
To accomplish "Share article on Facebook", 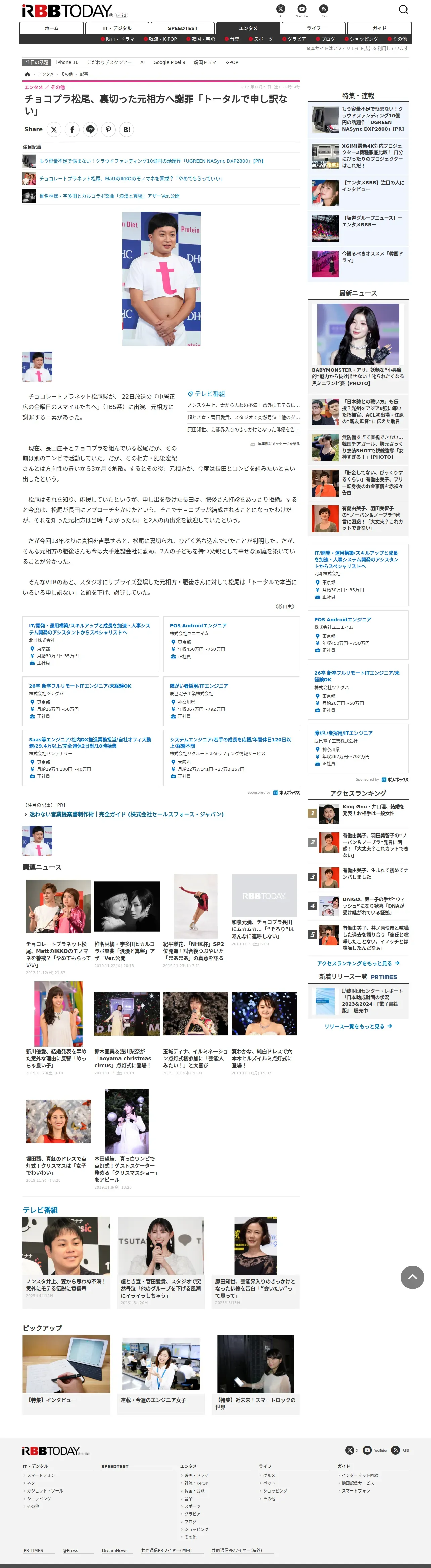I will 72,129.
